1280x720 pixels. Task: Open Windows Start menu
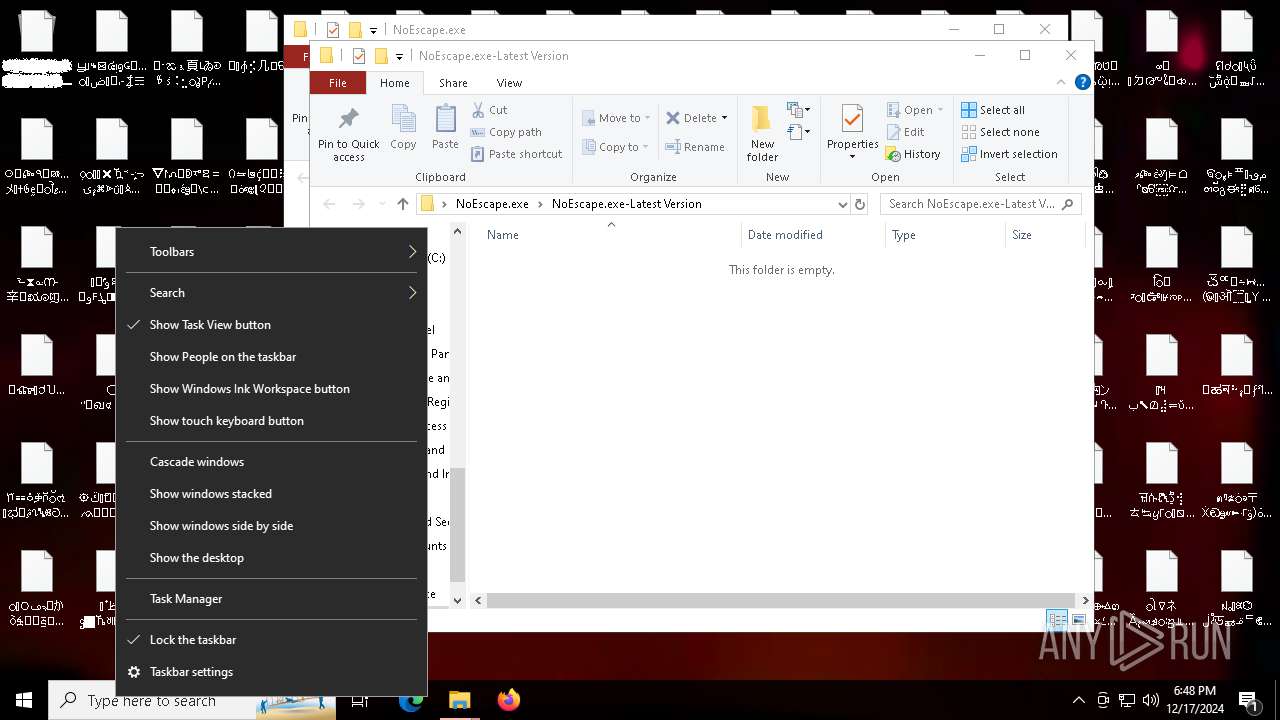point(24,700)
